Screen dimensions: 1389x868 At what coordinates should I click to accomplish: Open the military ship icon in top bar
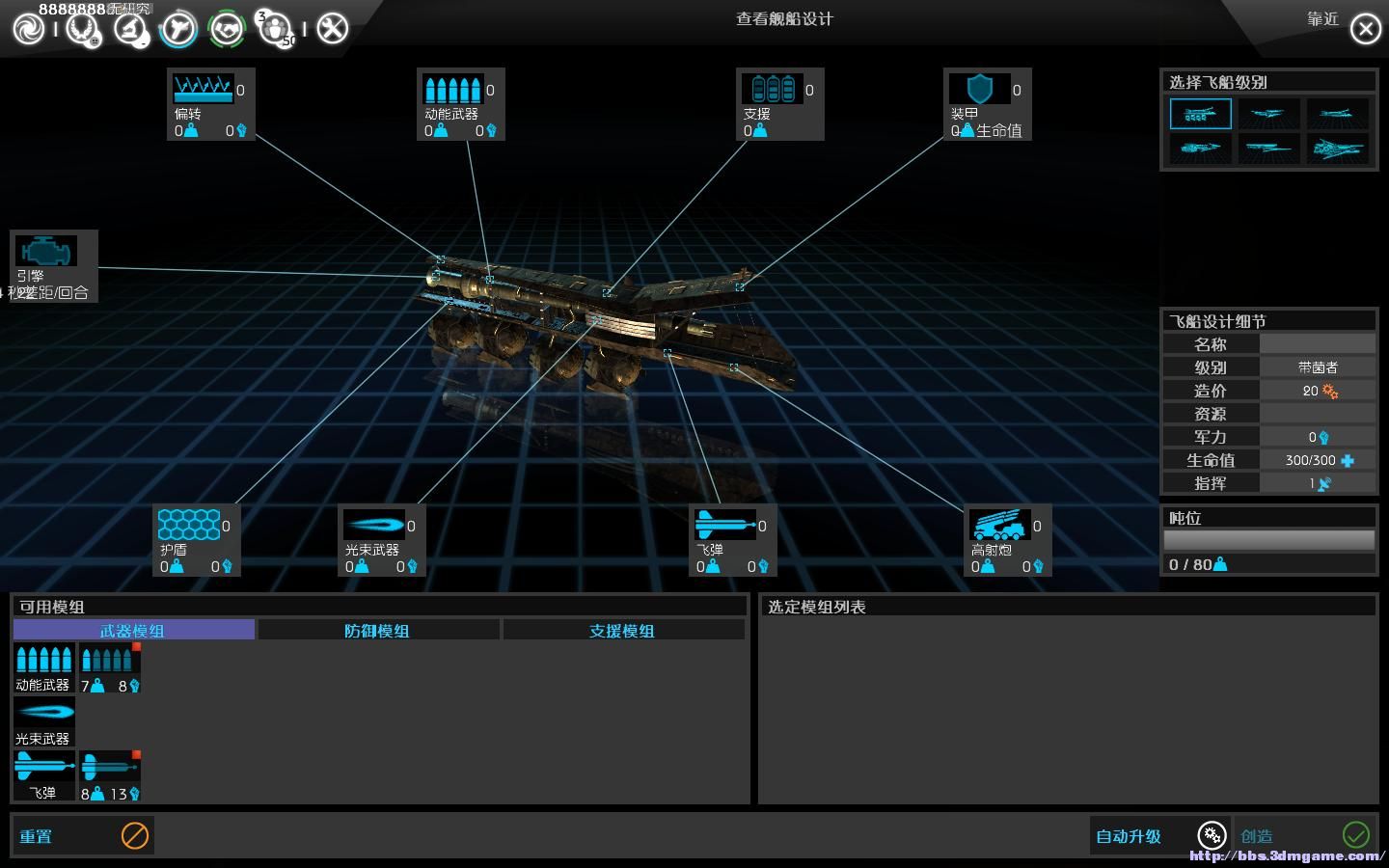coord(178,29)
